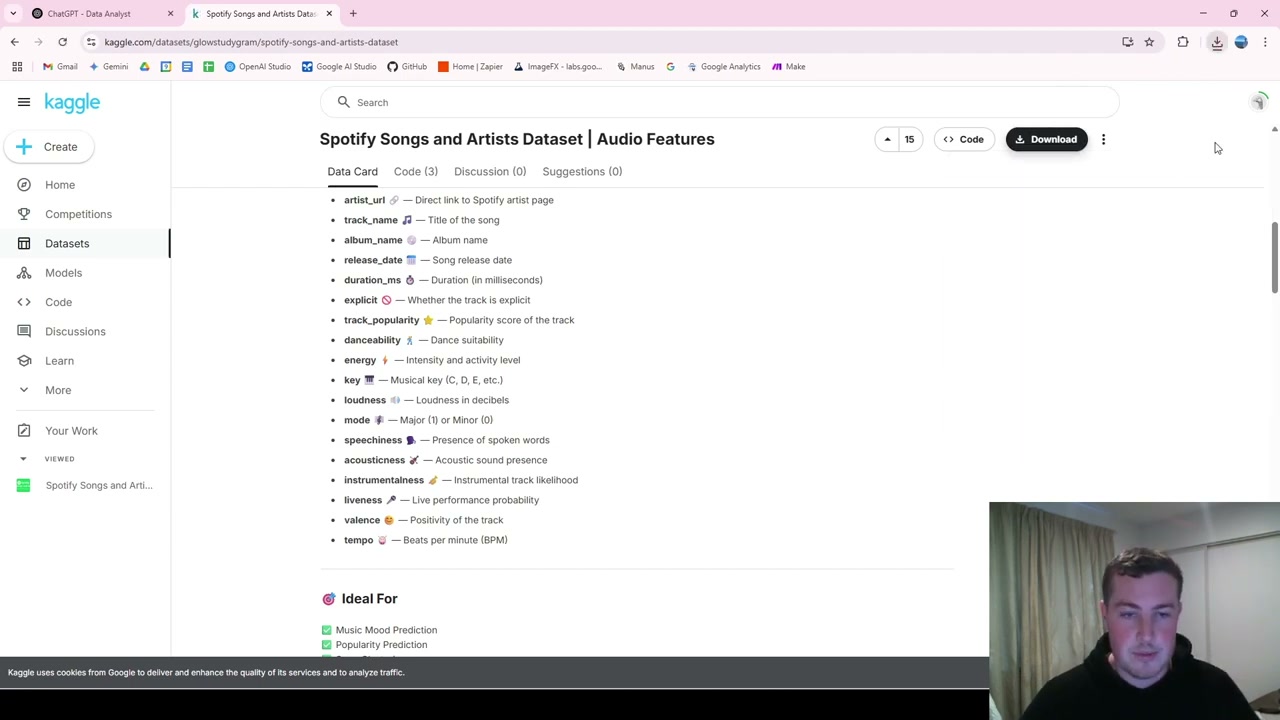Image resolution: width=1280 pixels, height=720 pixels.
Task: Open the apps grid bookmark icon
Action: 17,67
